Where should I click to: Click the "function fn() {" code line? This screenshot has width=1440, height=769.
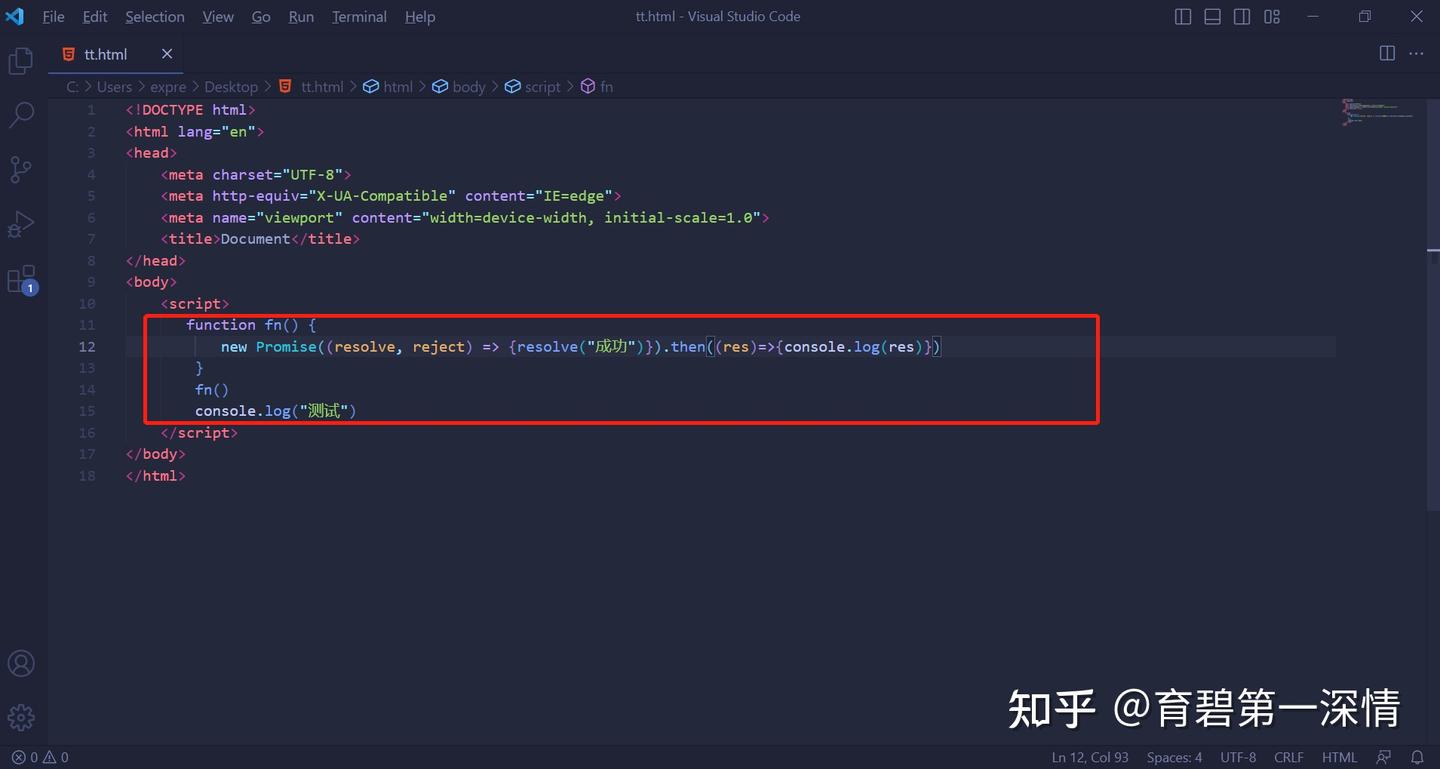251,325
